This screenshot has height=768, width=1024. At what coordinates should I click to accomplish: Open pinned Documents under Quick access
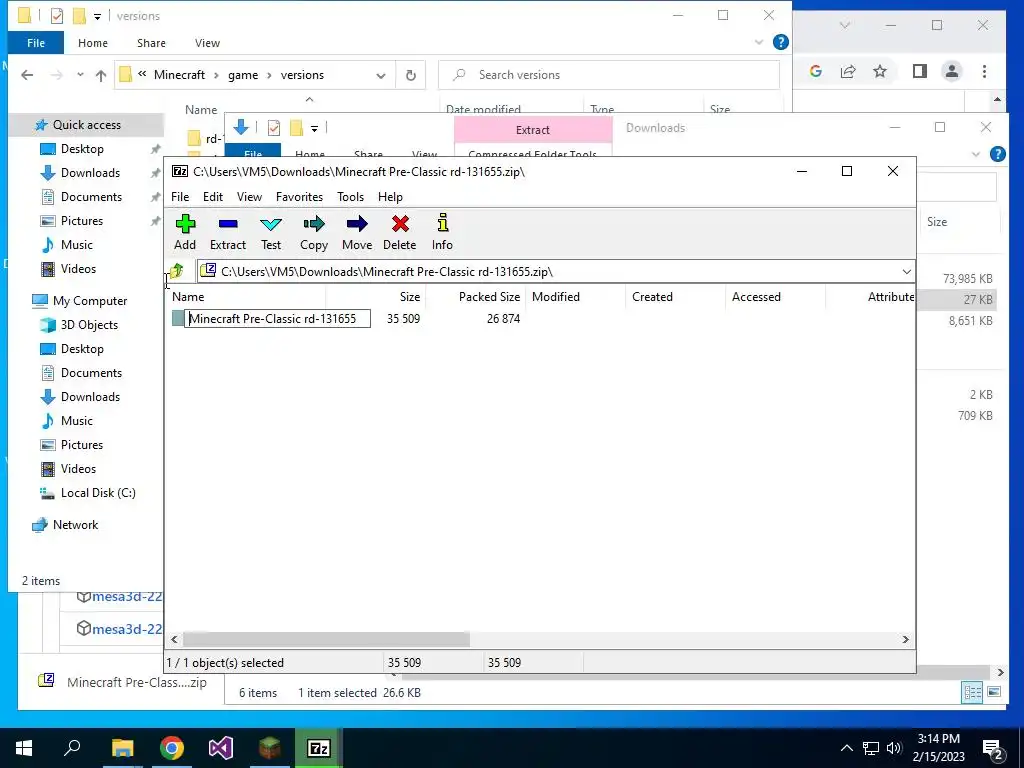[91, 197]
